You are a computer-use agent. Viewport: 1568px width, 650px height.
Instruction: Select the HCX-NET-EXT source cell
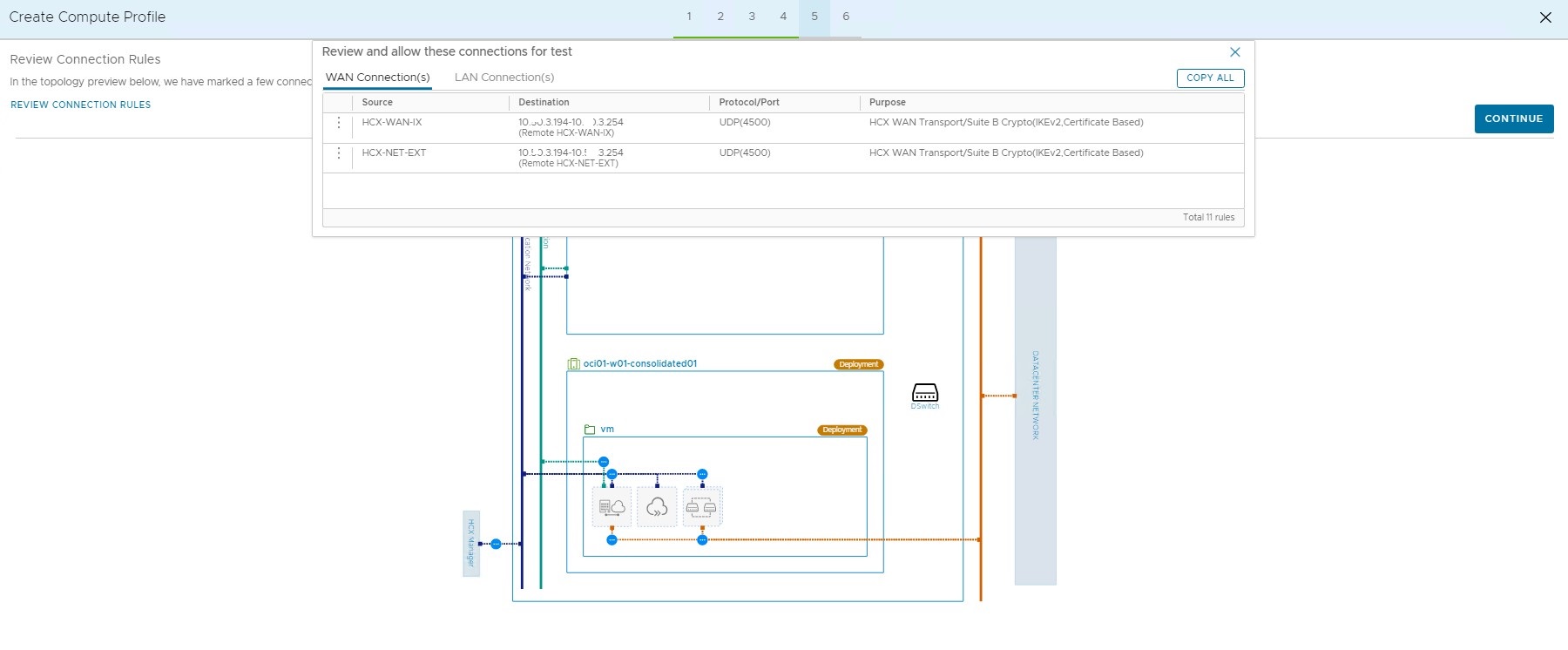click(x=394, y=152)
